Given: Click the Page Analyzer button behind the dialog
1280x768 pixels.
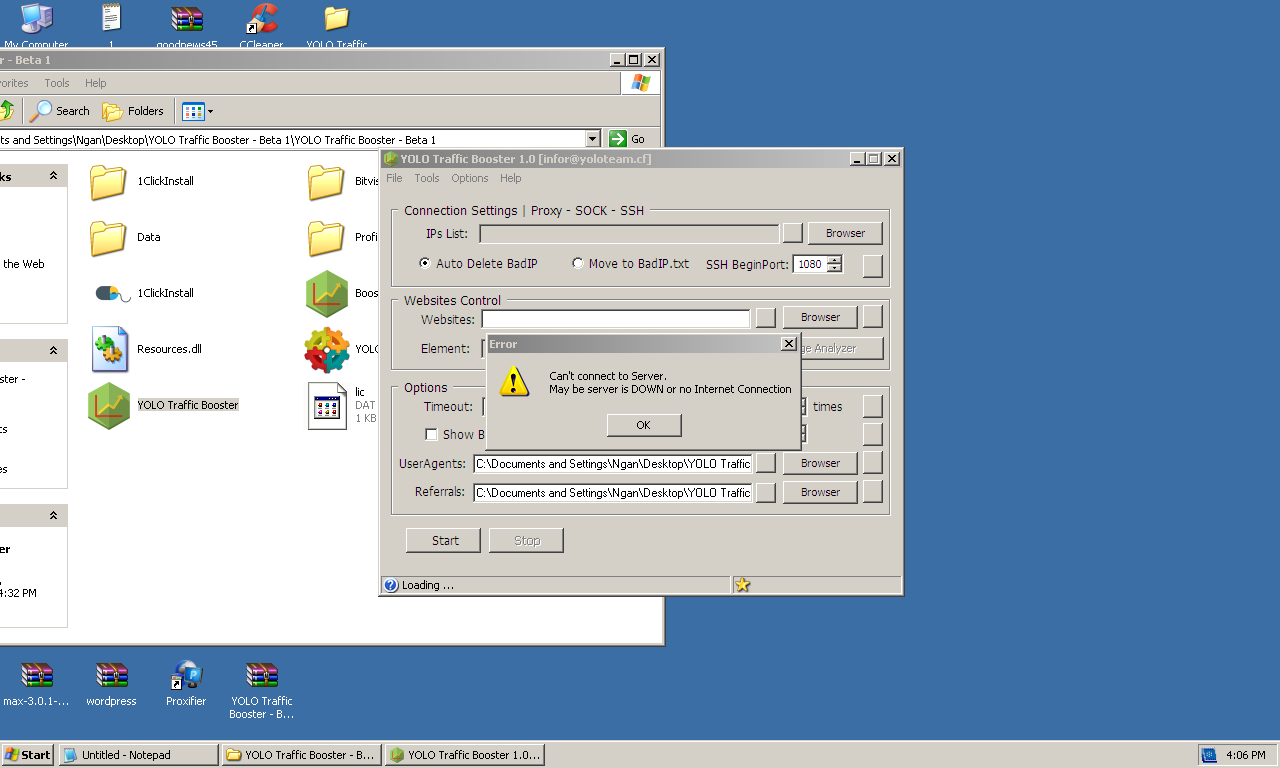Looking at the screenshot, I should 842,348.
